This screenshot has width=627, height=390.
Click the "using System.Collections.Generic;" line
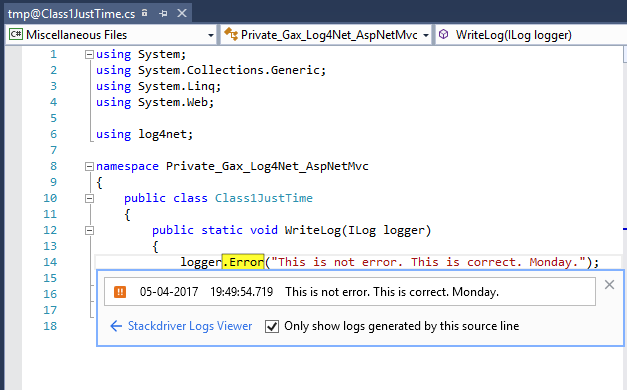point(211,70)
